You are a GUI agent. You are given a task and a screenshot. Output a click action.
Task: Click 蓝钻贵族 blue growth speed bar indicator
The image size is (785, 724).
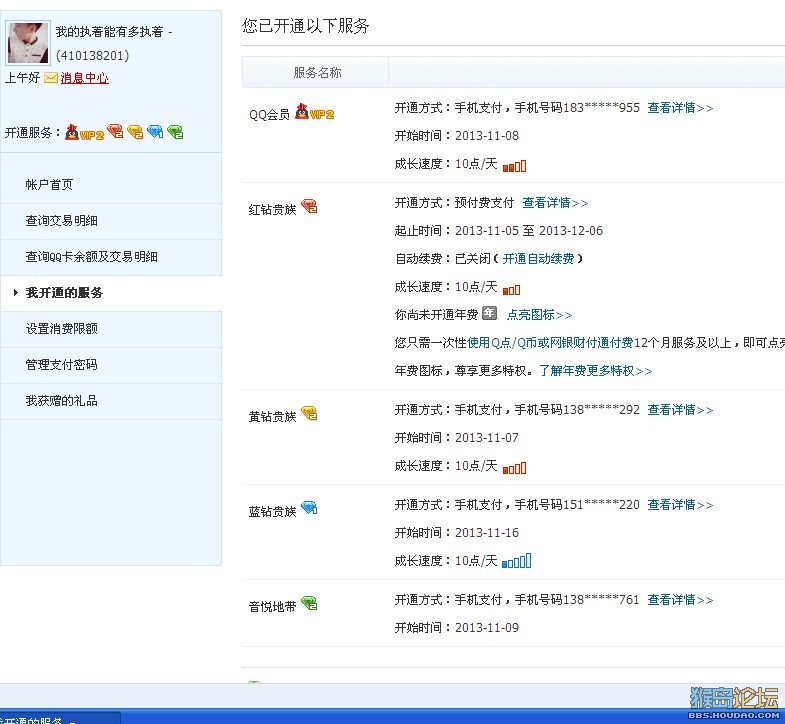(x=516, y=561)
